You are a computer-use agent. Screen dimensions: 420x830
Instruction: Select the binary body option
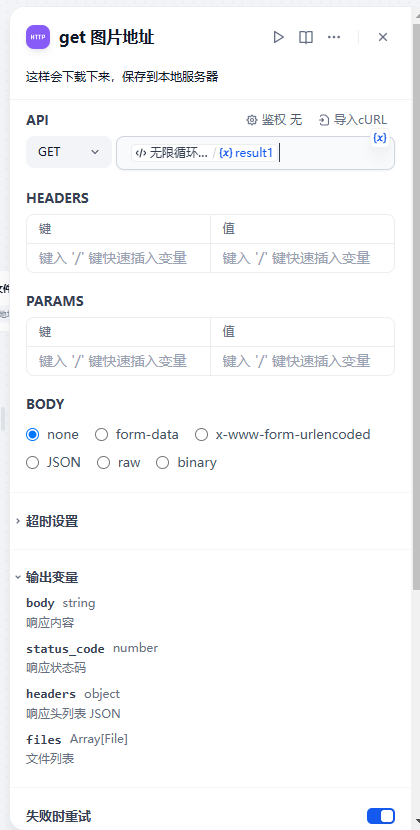186,463
